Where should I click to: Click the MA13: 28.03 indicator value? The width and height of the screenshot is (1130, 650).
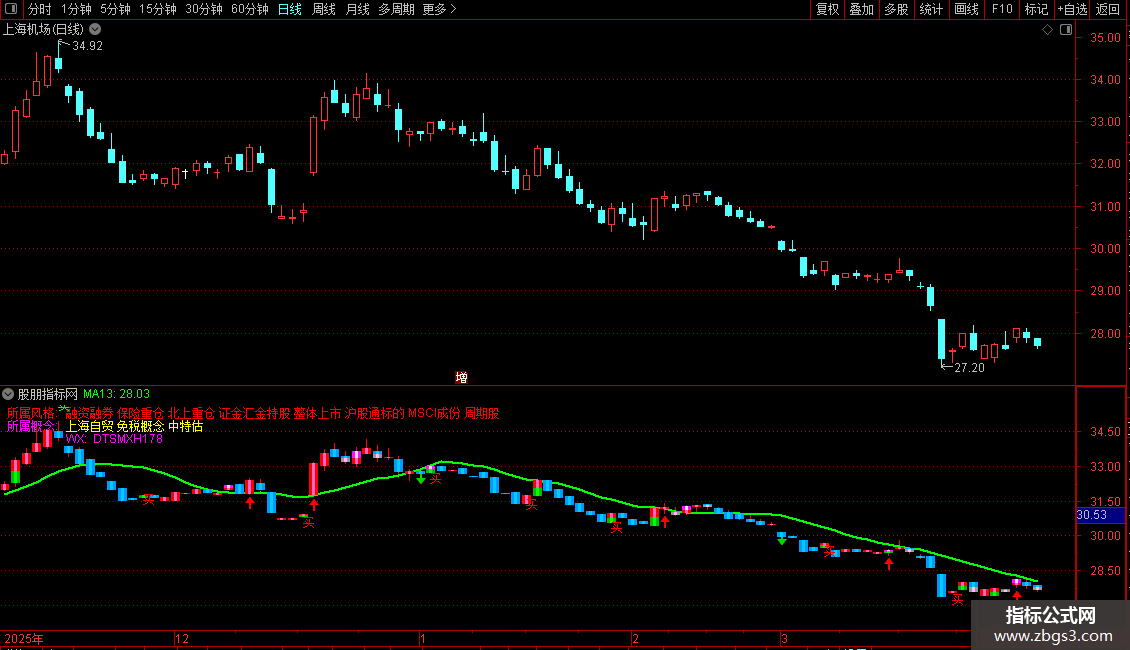(116, 394)
